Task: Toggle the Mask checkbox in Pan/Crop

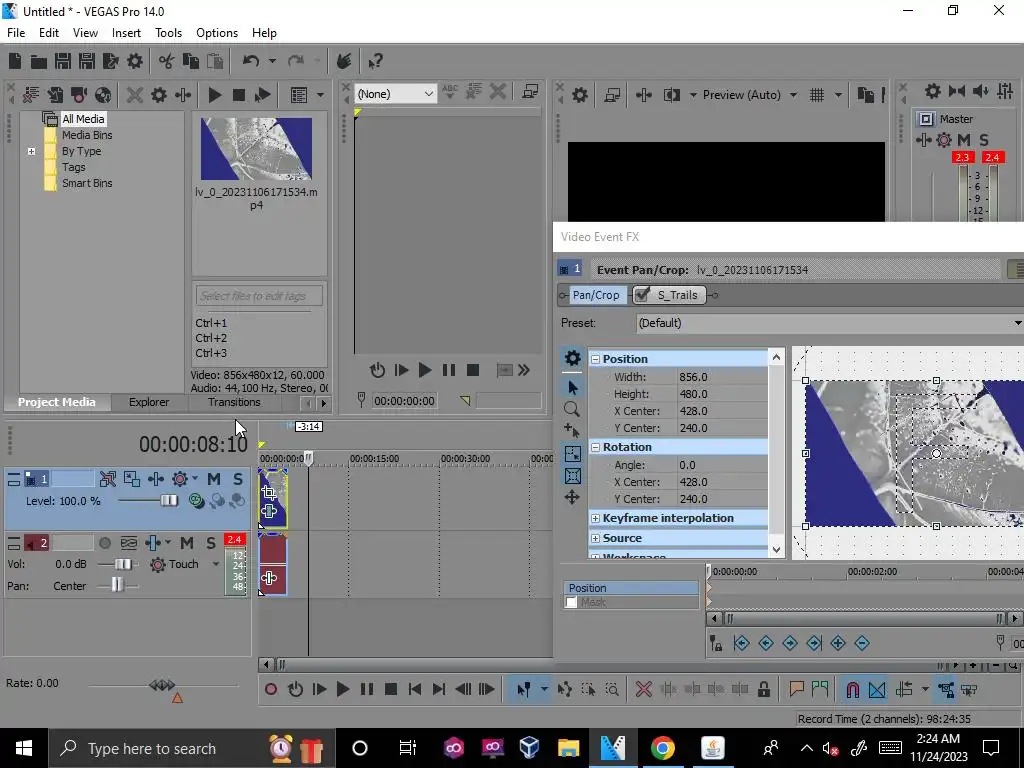Action: pyautogui.click(x=571, y=602)
